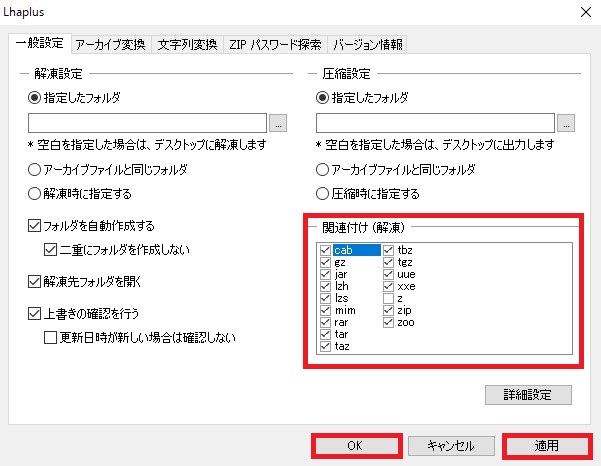Open the ZIP パスワード探索 tab

tap(275, 44)
